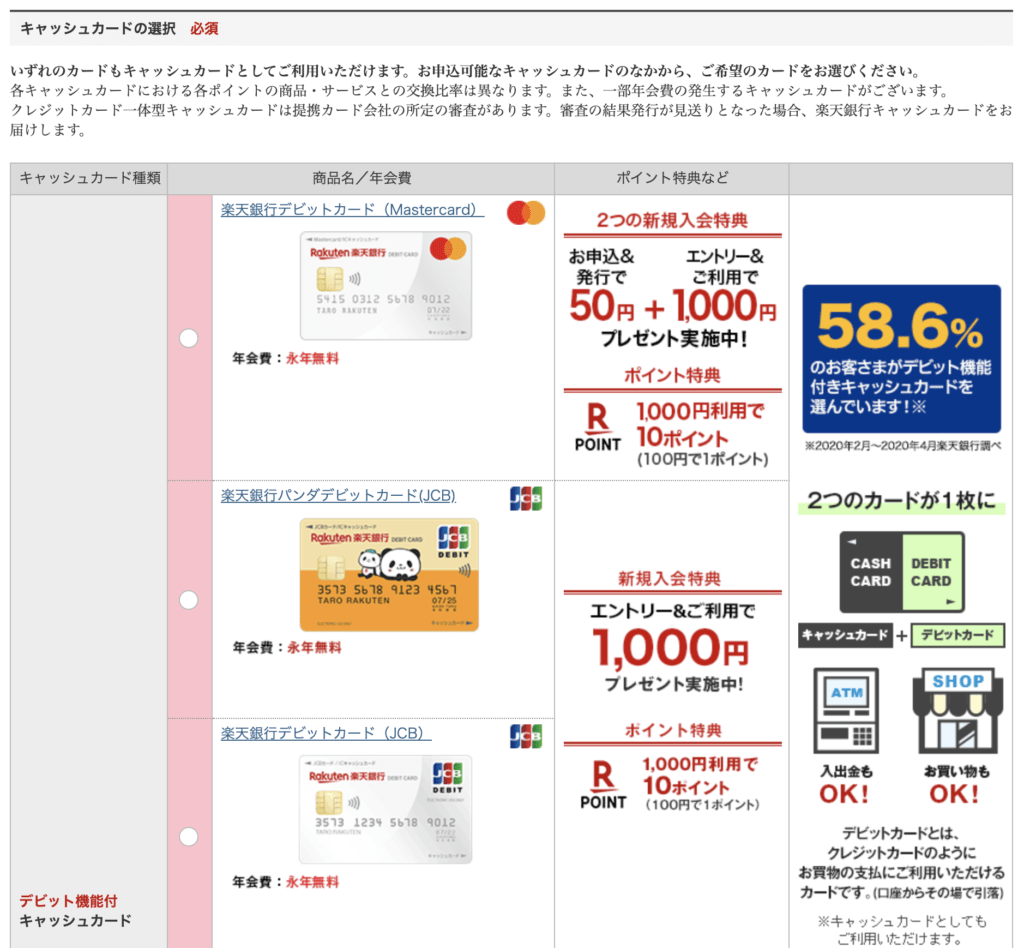The height and width of the screenshot is (948, 1024).
Task: Click 年会費：永年無料 under the Mastercard debit card
Action: [x=285, y=358]
